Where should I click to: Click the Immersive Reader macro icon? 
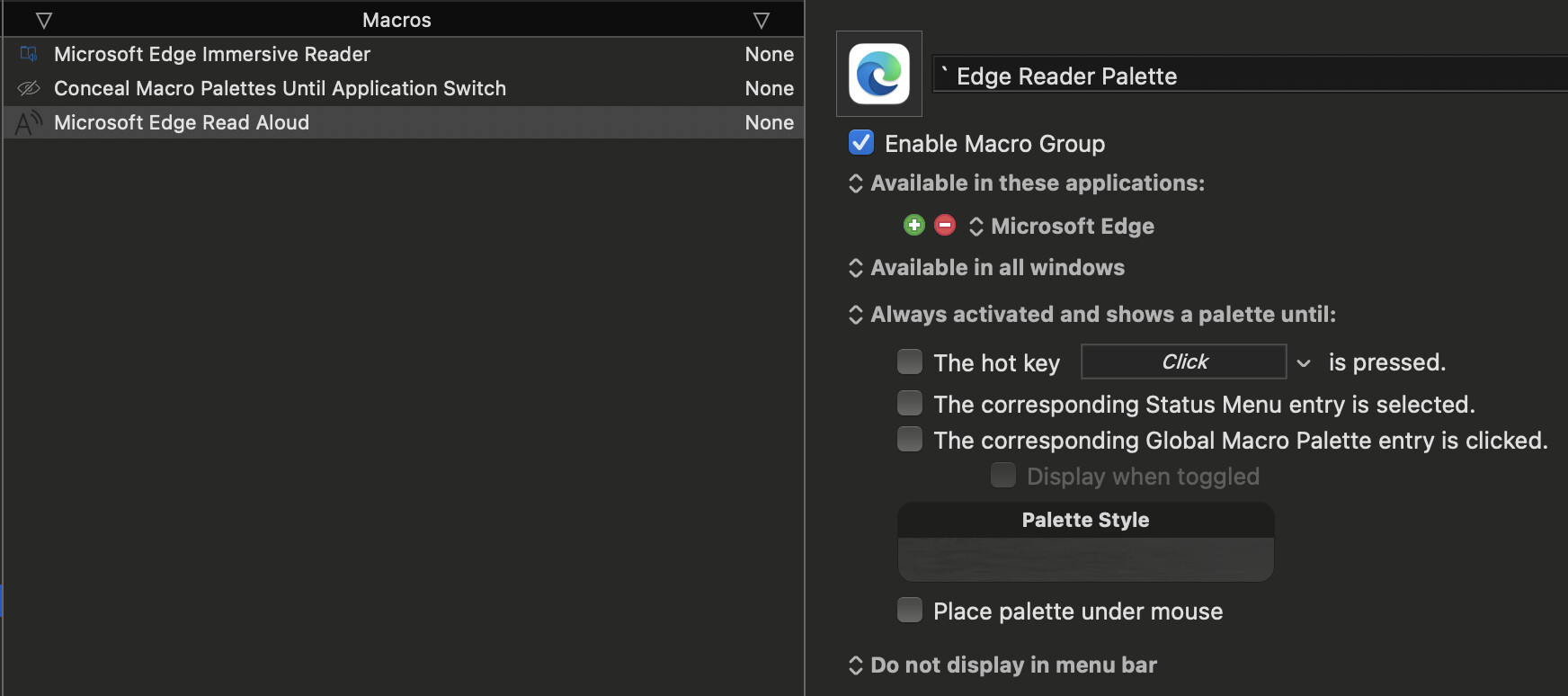29,54
